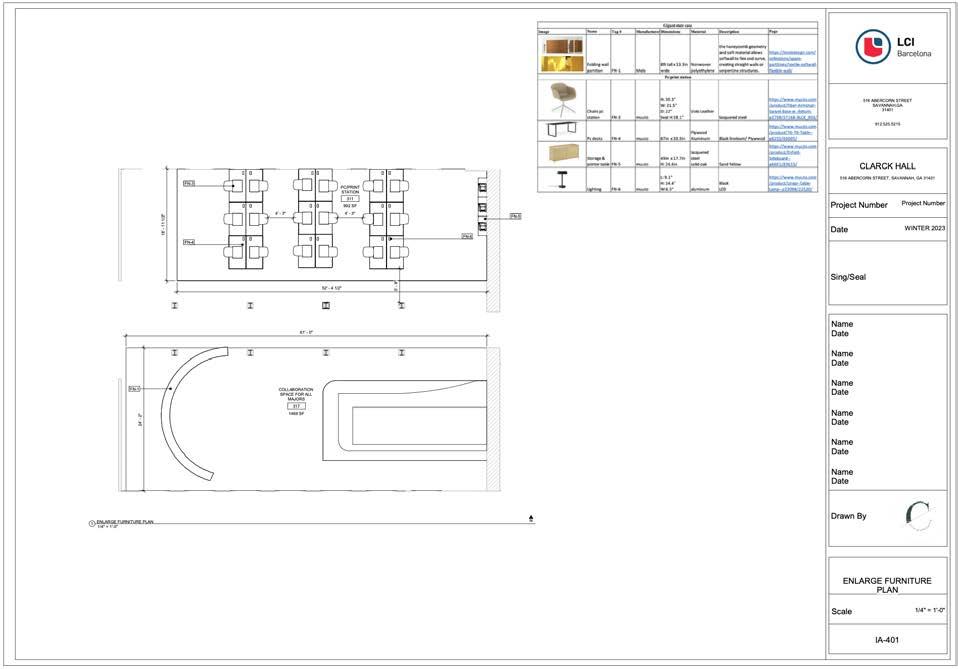Click the FN-6 tag on the plan
The height and width of the screenshot is (669, 958).
467,236
